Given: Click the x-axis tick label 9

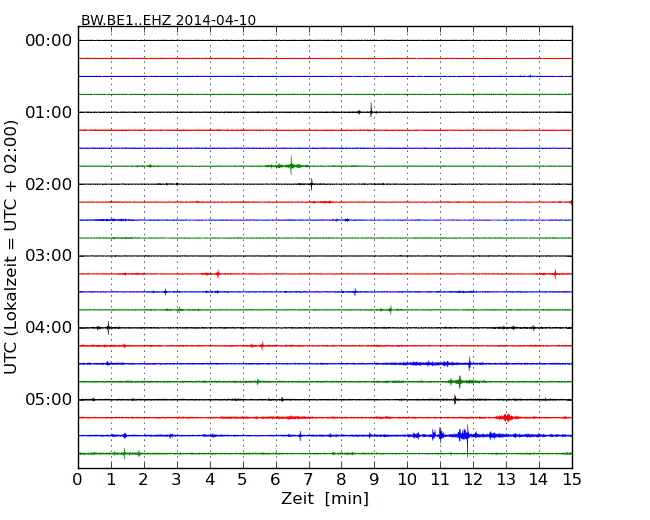Looking at the screenshot, I should click(x=374, y=479).
